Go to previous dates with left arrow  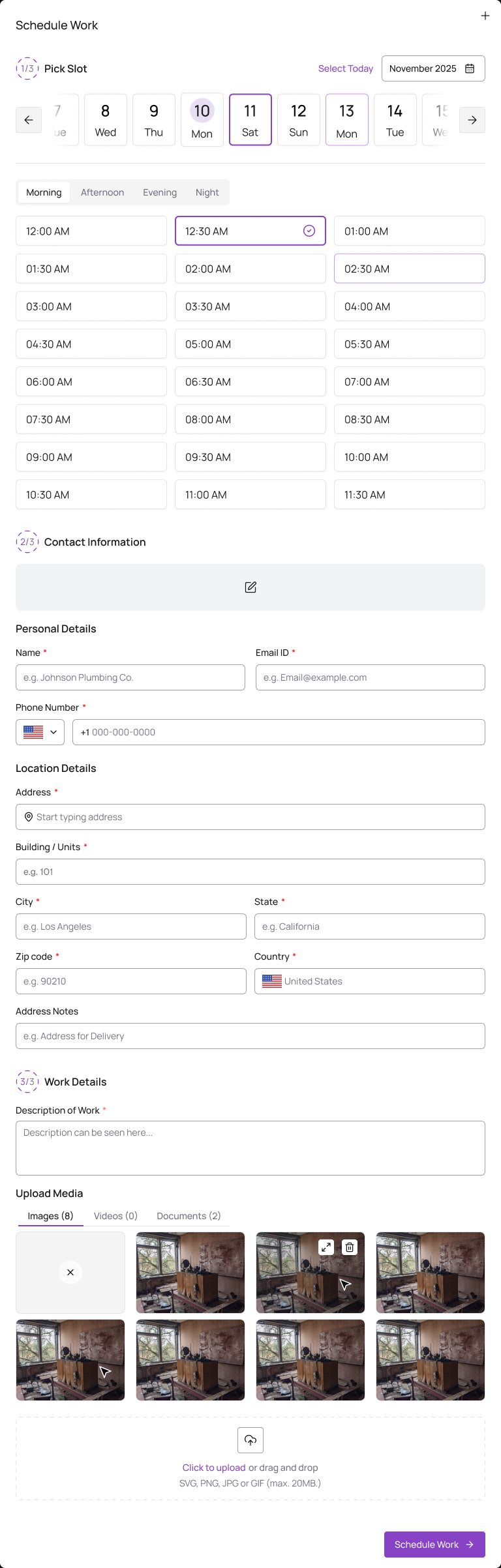(x=29, y=120)
